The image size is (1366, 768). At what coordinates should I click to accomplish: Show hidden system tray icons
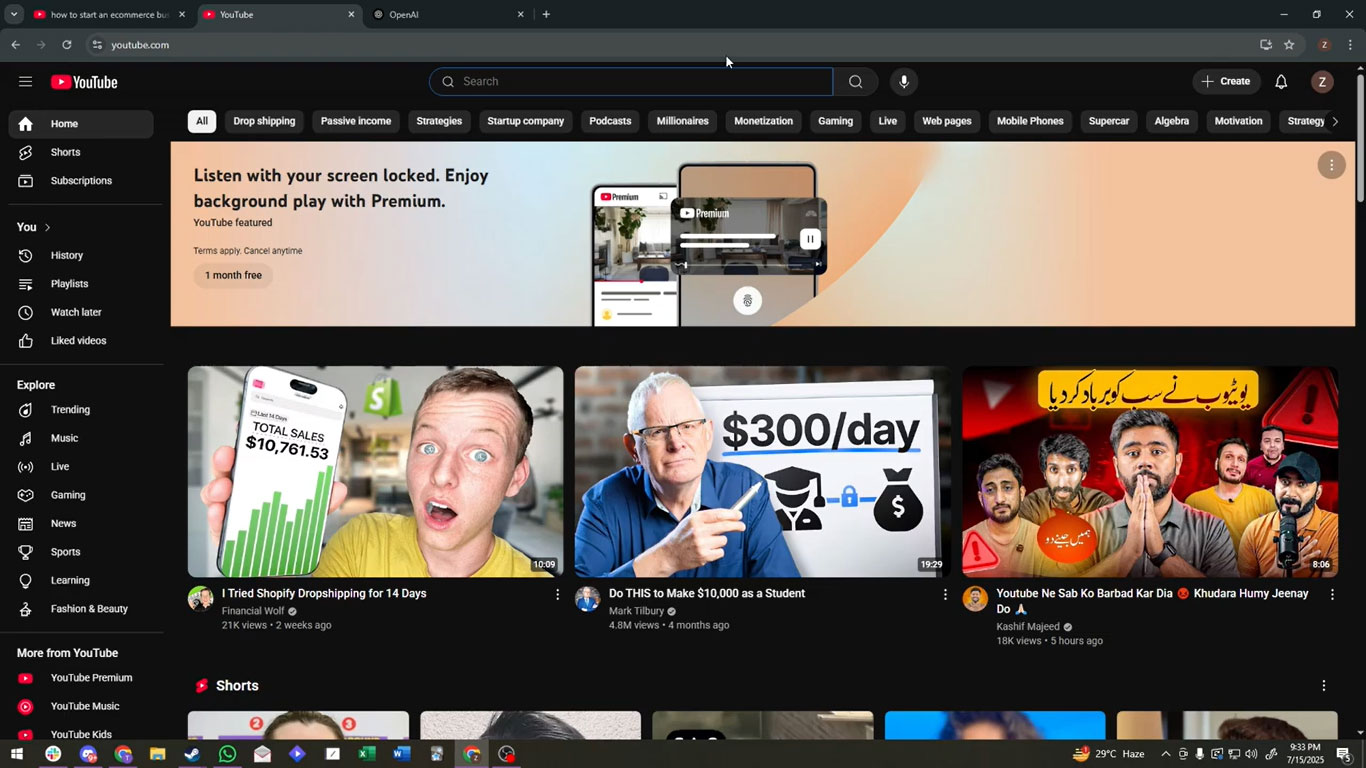(x=1165, y=754)
